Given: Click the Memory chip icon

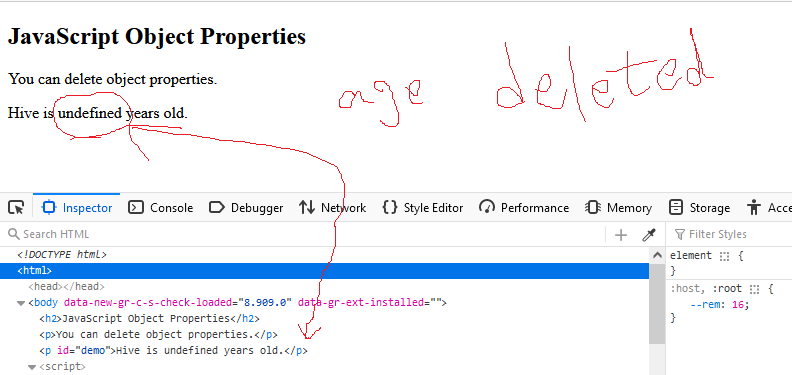Looking at the screenshot, I should pos(592,208).
